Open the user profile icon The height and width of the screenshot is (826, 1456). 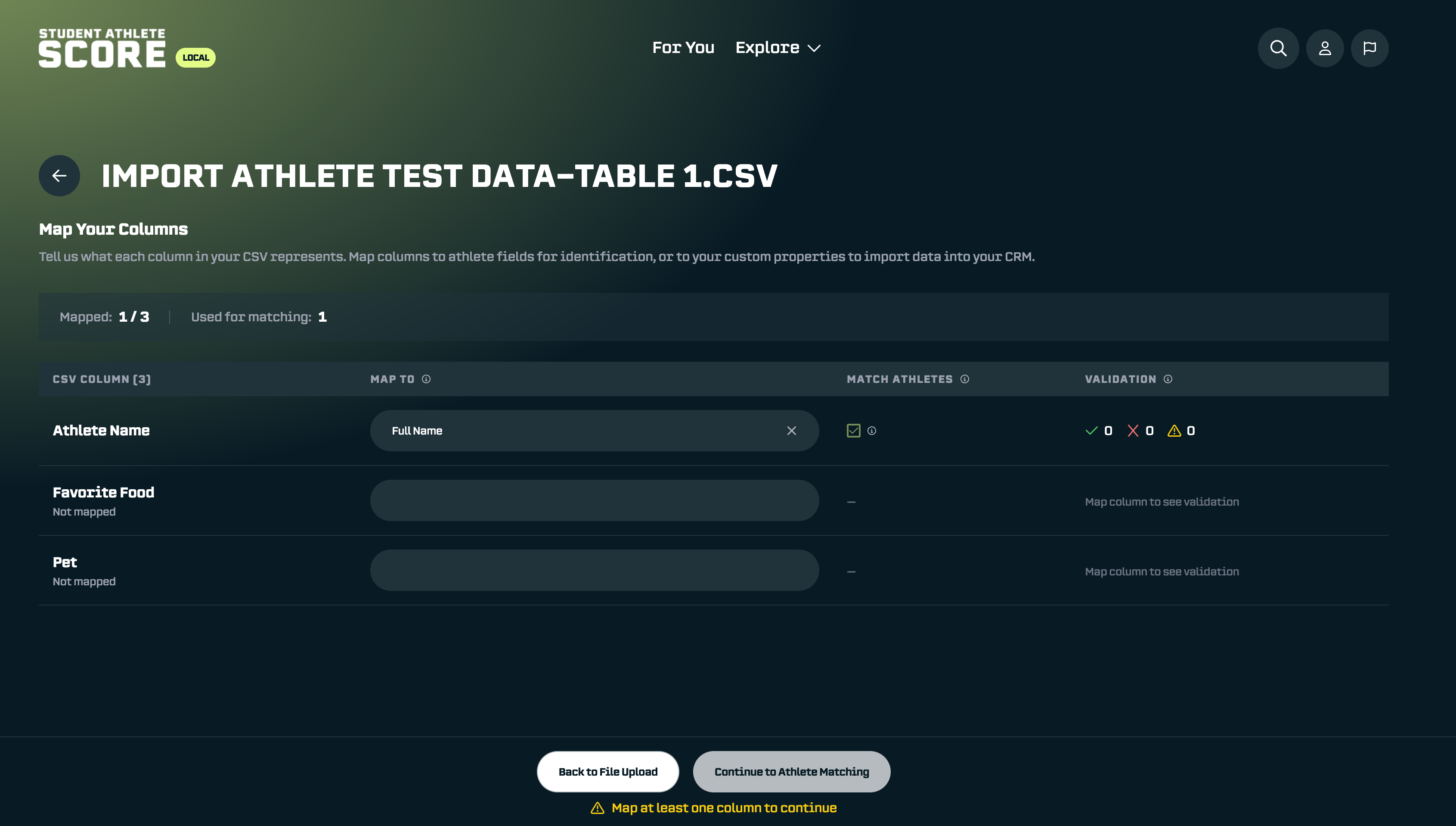[x=1324, y=48]
